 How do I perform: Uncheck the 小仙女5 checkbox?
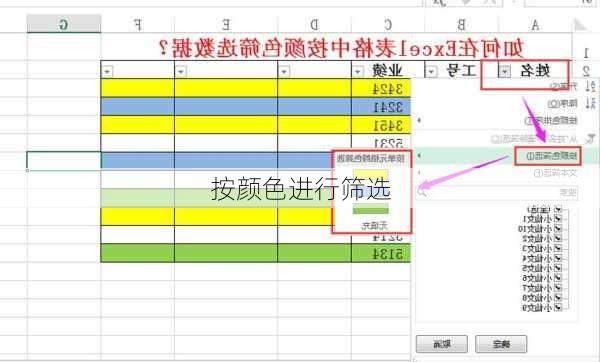click(558, 268)
